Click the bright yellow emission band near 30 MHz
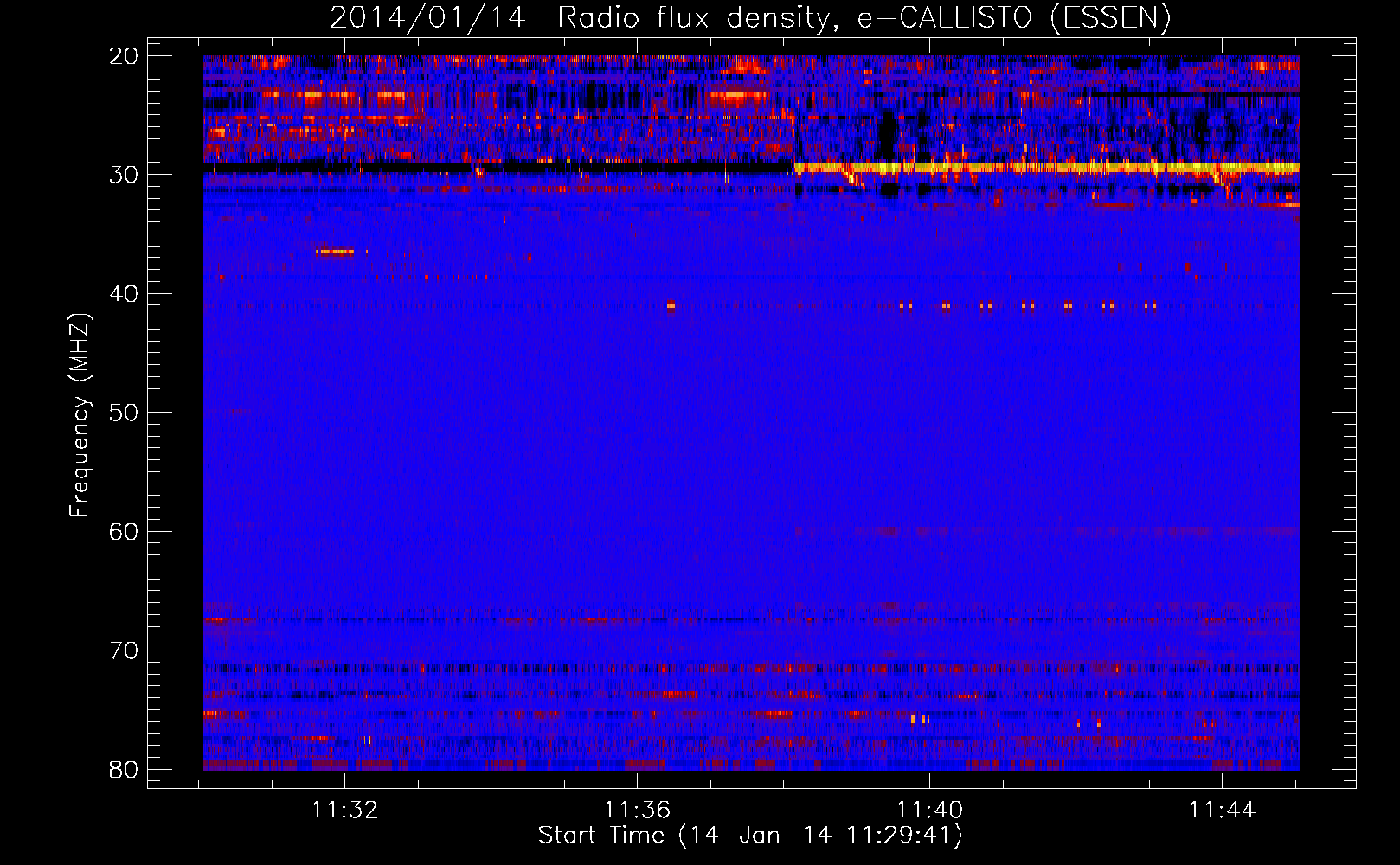This screenshot has height=865, width=1400. pos(1047,168)
